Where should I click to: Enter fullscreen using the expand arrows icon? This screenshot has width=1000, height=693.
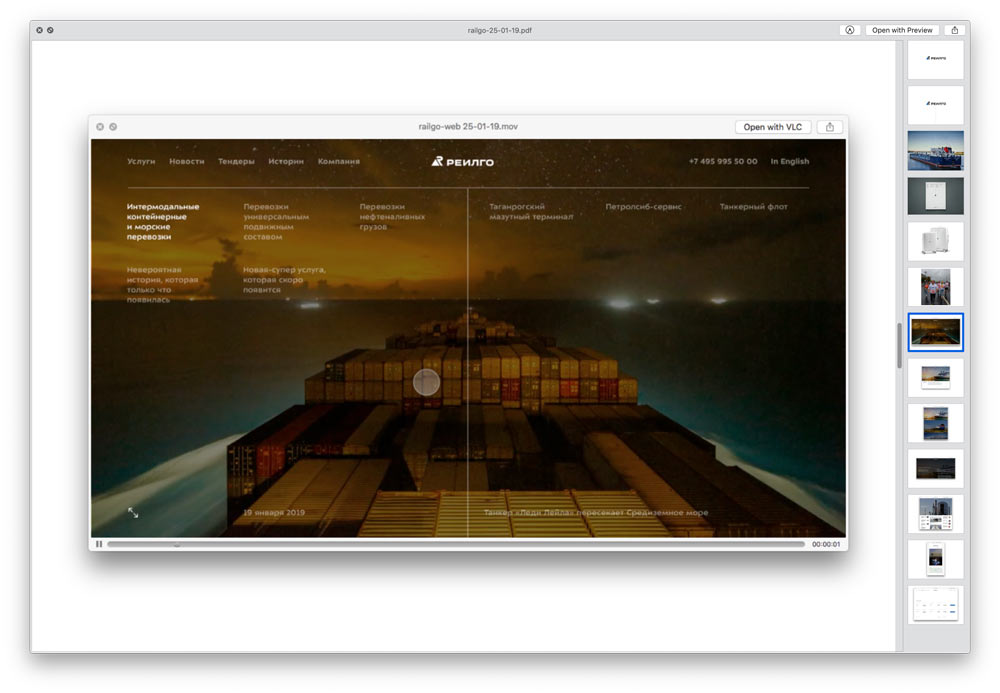coord(131,512)
